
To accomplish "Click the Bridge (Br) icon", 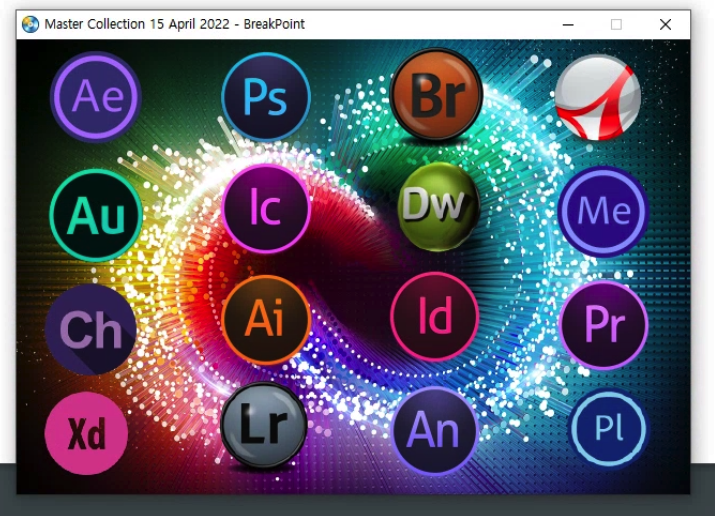I will pyautogui.click(x=437, y=94).
